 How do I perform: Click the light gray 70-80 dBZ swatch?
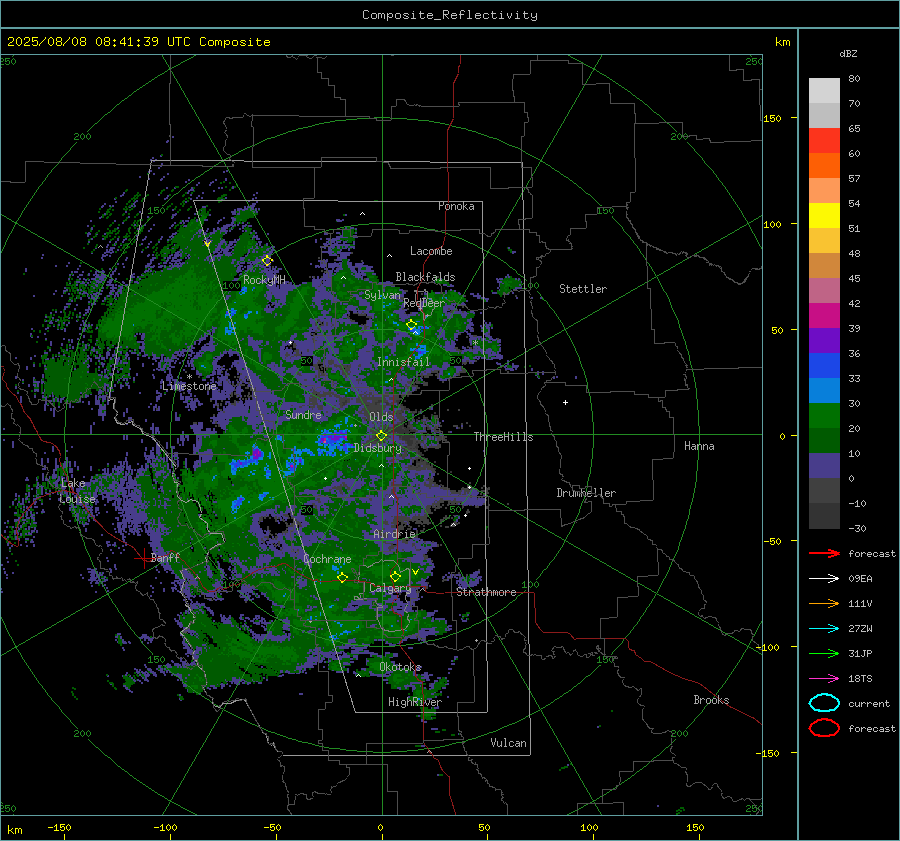click(x=824, y=90)
